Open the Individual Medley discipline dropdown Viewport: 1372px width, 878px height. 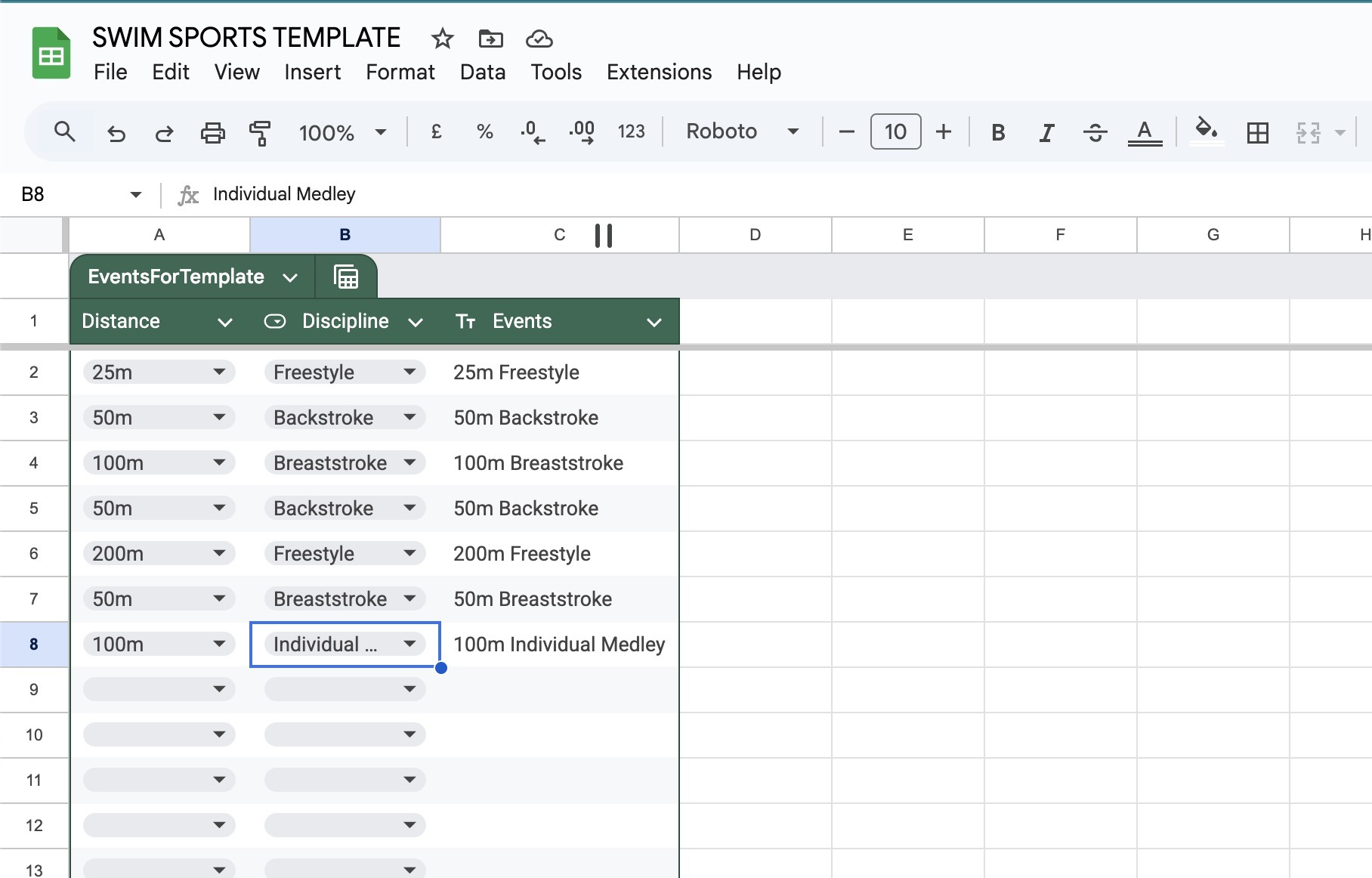pyautogui.click(x=409, y=645)
